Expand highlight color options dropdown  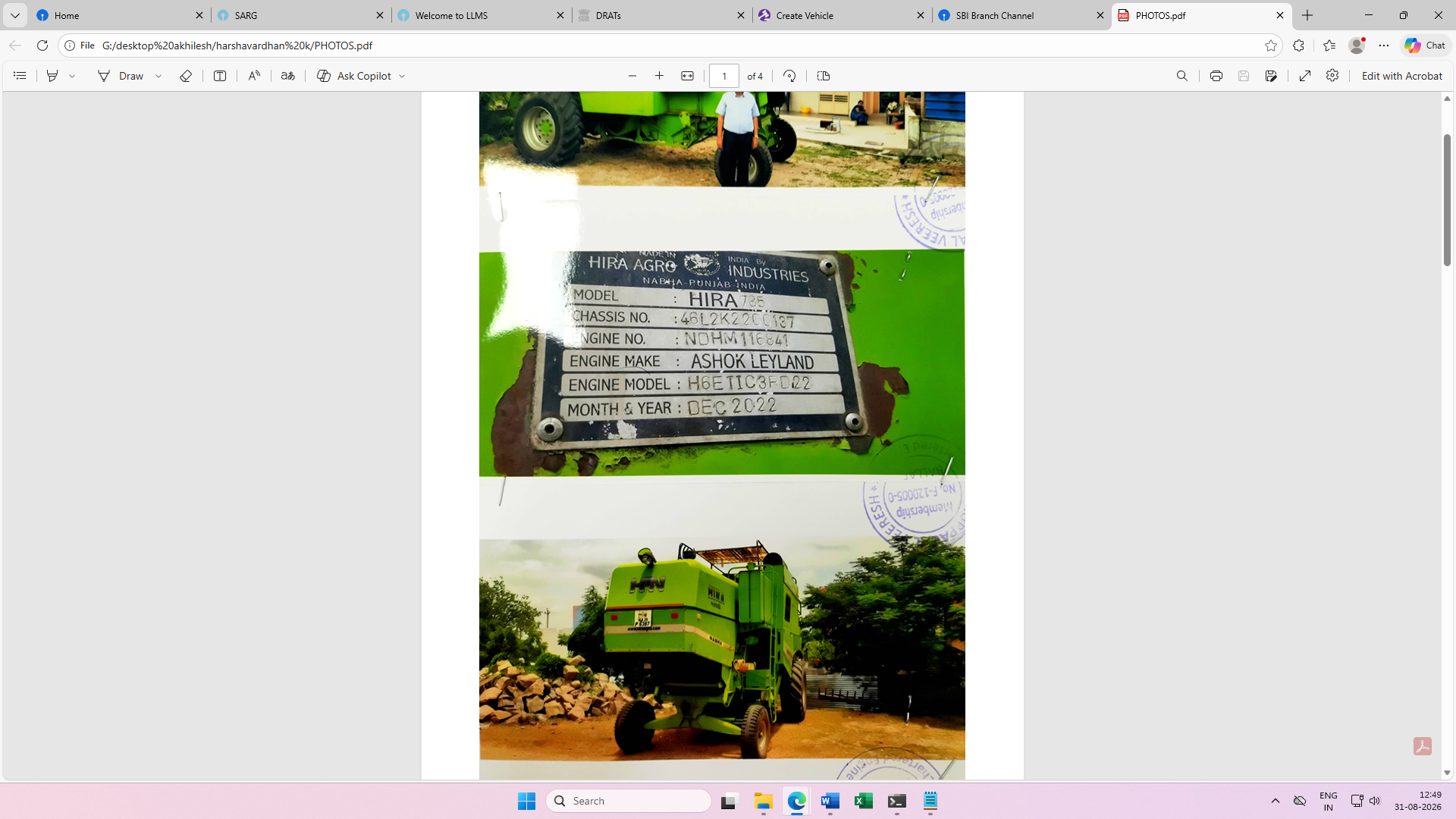72,76
